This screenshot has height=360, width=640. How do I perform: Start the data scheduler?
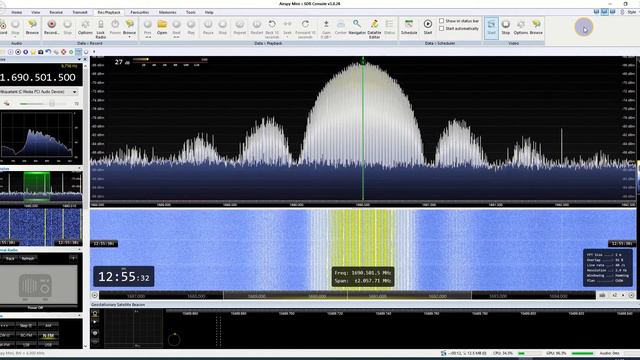coord(428,27)
